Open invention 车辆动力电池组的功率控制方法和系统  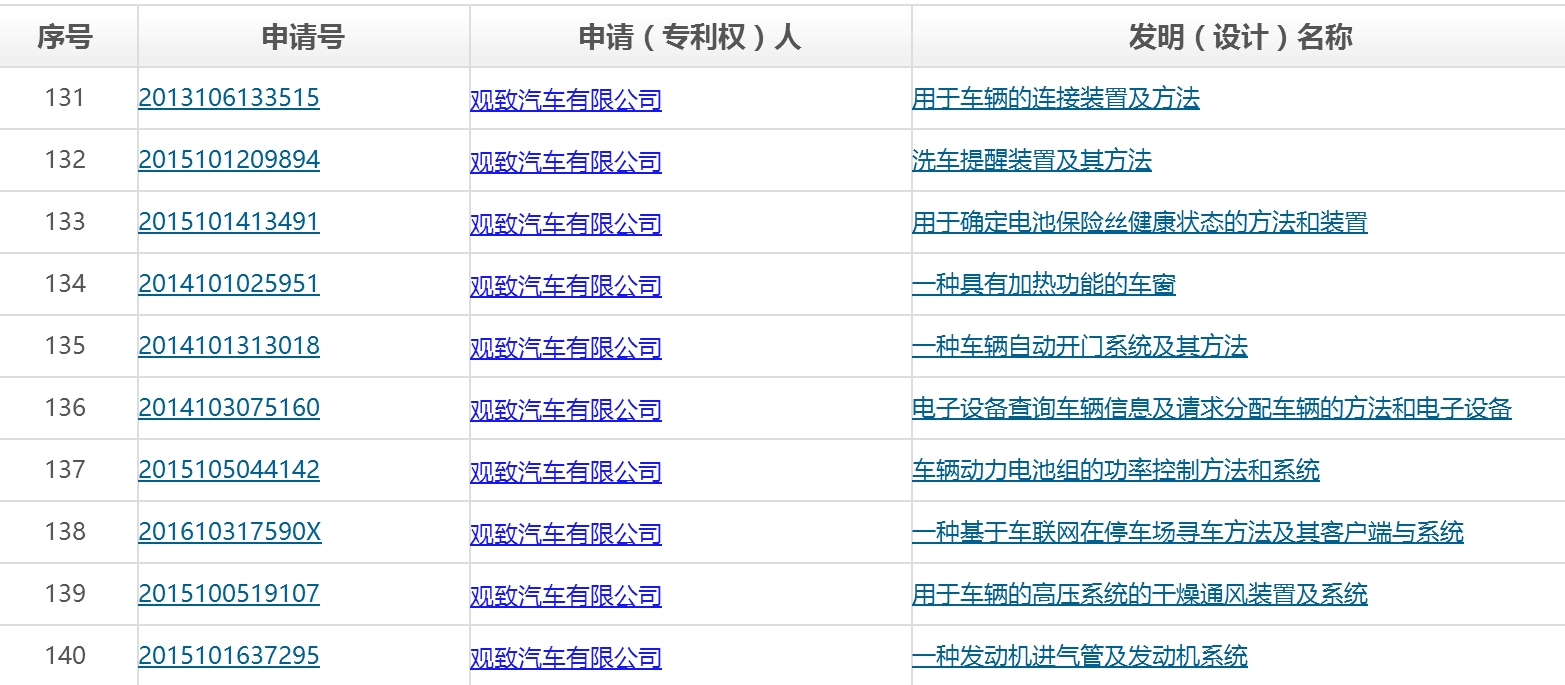(1116, 470)
